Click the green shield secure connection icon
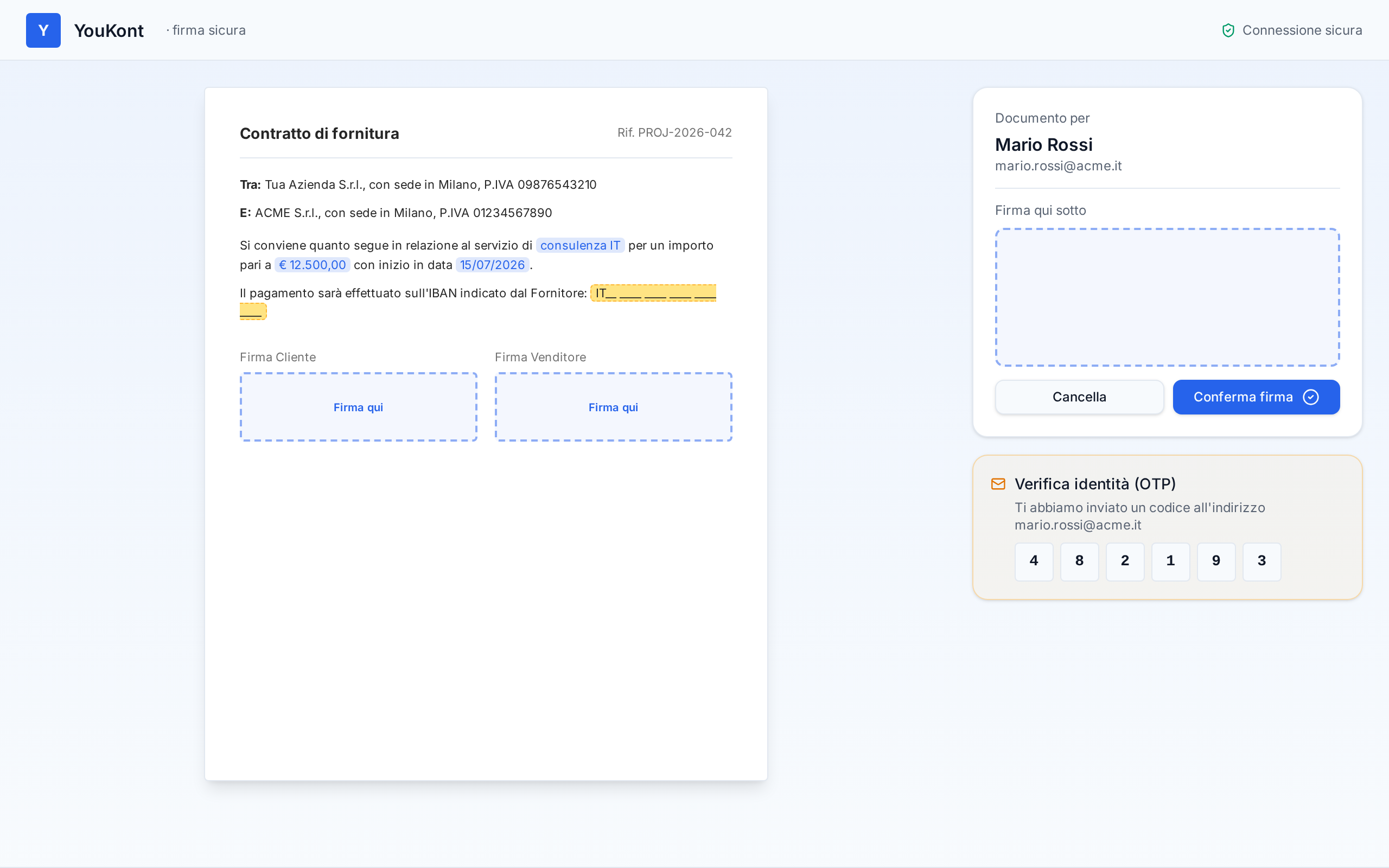 (x=1228, y=30)
